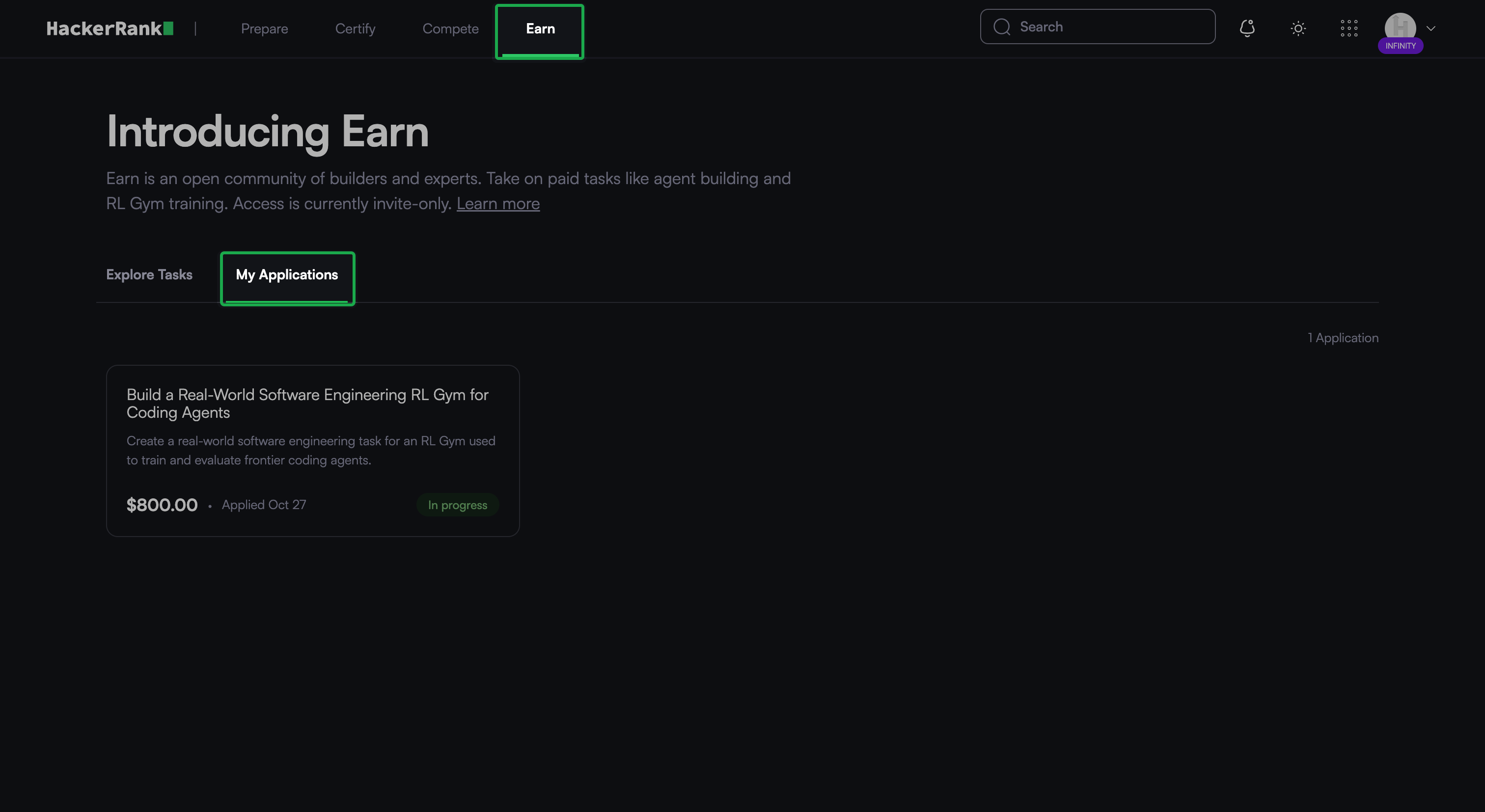Click the In progress status badge
The height and width of the screenshot is (812, 1485).
458,505
